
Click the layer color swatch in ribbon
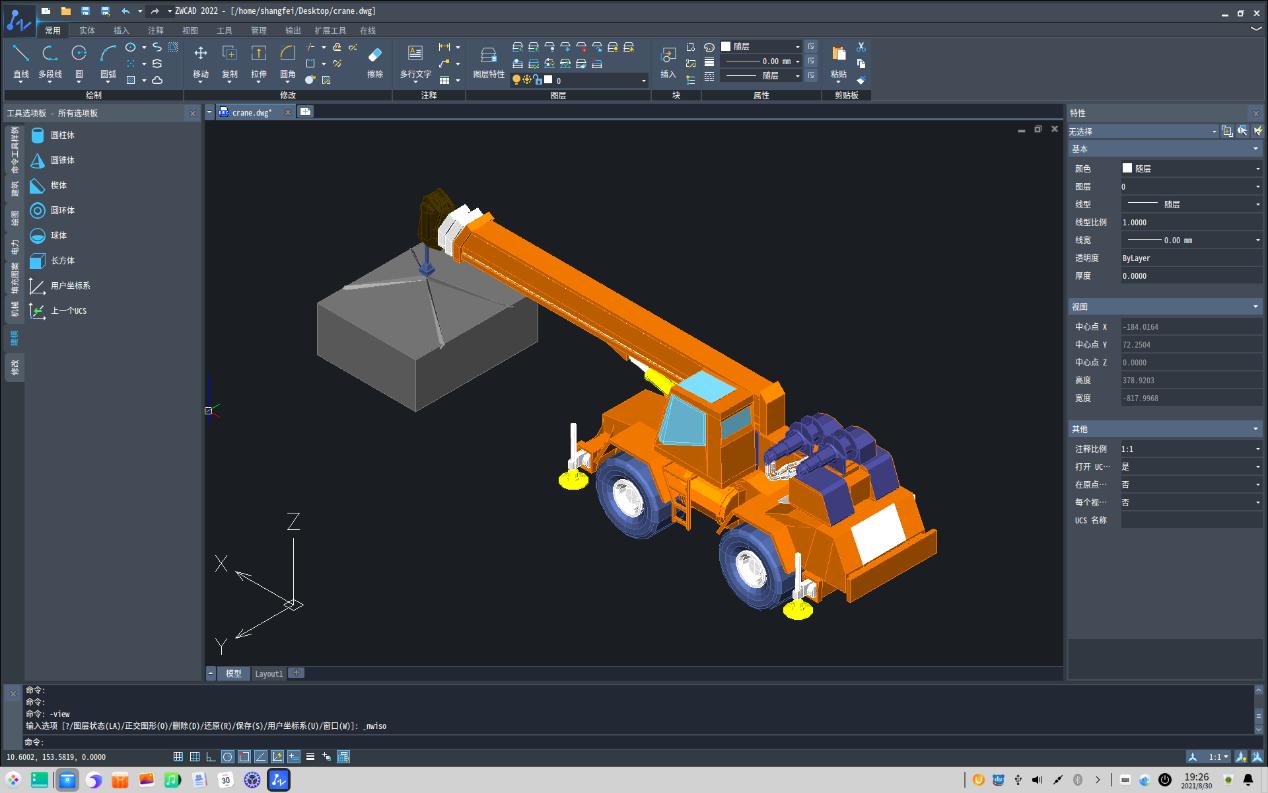click(x=548, y=80)
